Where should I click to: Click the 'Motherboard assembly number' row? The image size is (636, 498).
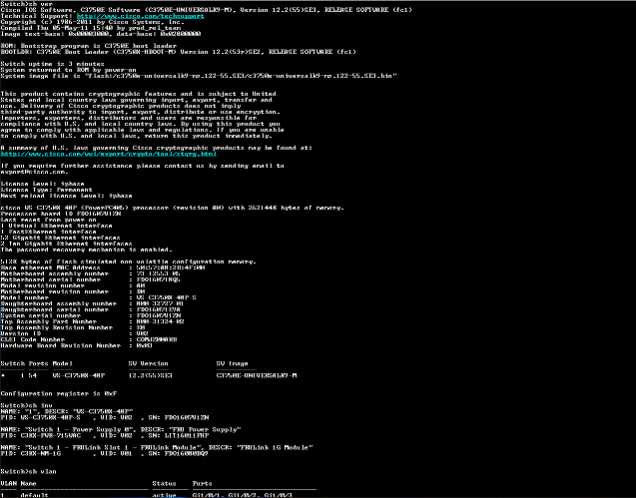point(90,274)
